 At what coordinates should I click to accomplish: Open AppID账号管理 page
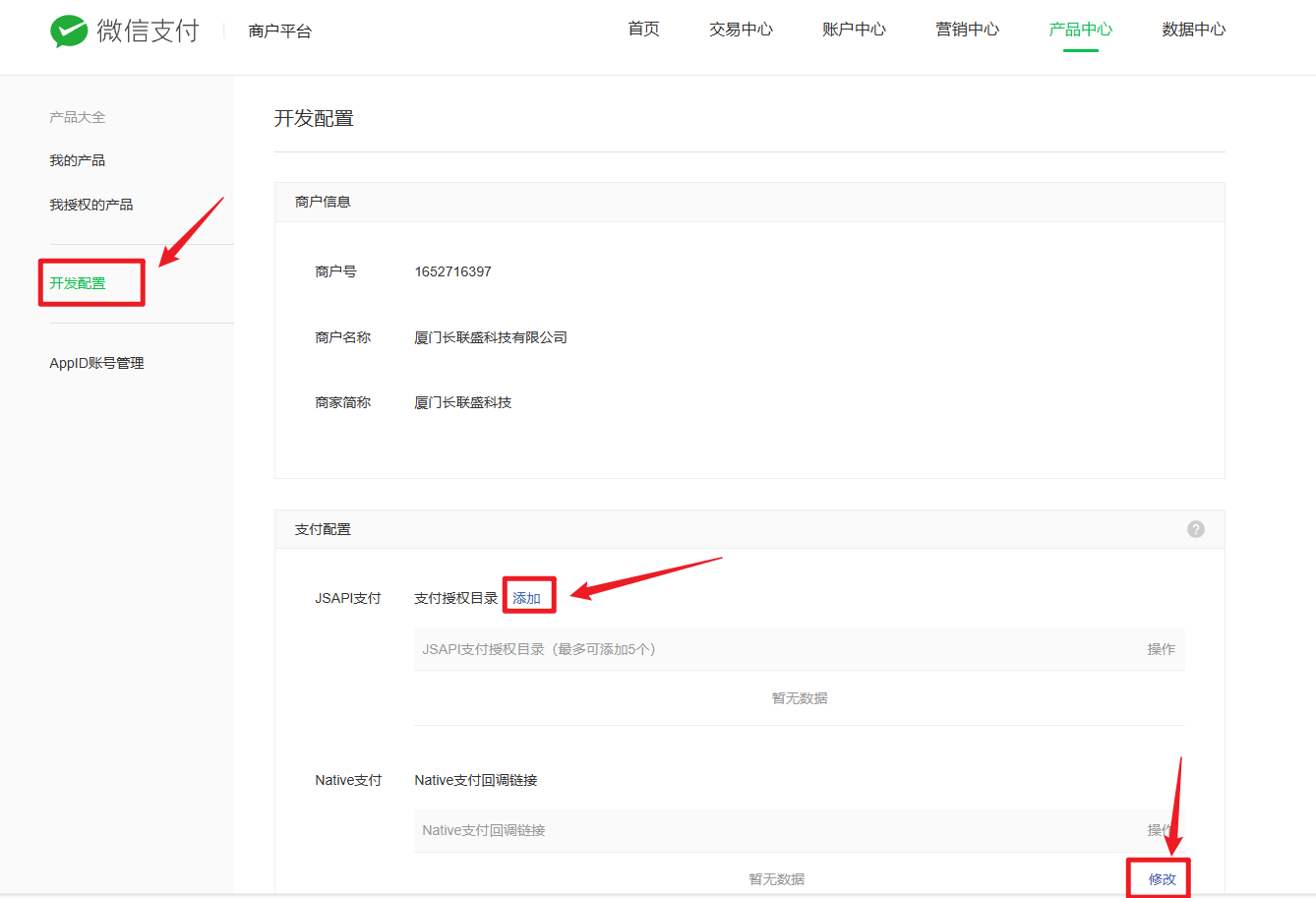pyautogui.click(x=96, y=363)
